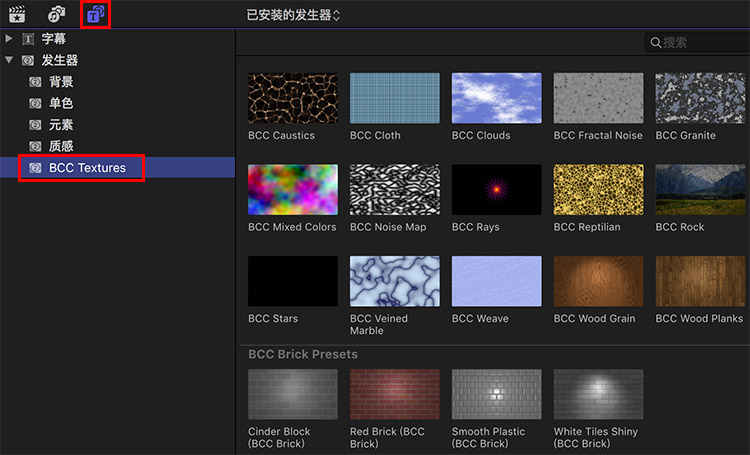This screenshot has width=750, height=455.
Task: Select the BCC Weave thumbnail
Action: click(x=496, y=281)
